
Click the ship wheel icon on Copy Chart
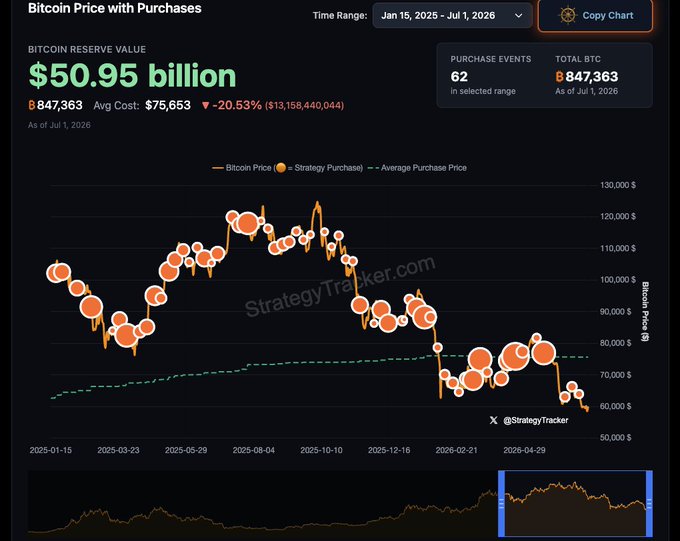click(x=567, y=16)
